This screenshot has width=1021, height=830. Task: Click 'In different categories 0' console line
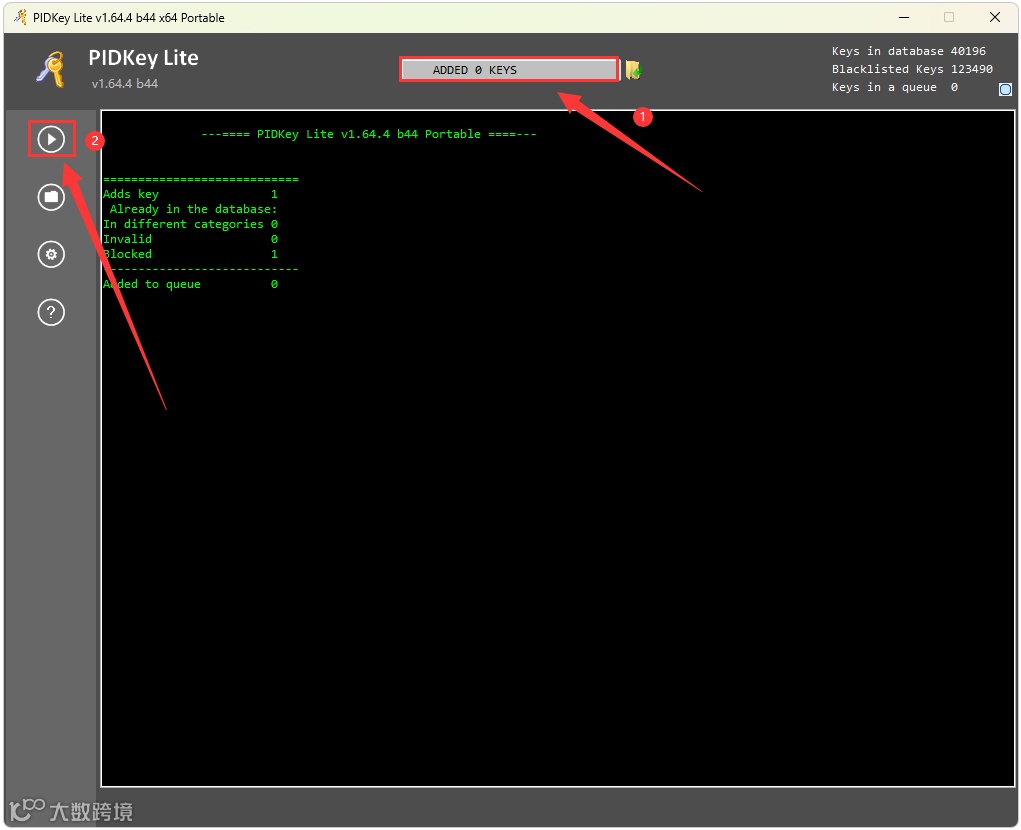190,224
